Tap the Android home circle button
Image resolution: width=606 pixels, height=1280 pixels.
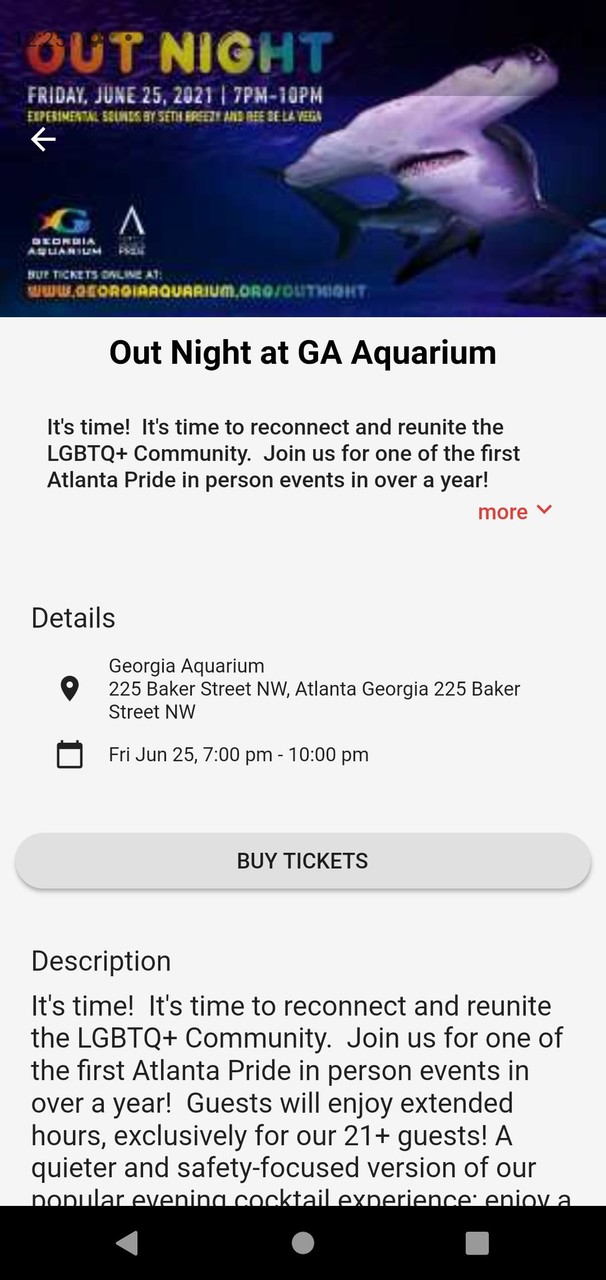tap(302, 1243)
